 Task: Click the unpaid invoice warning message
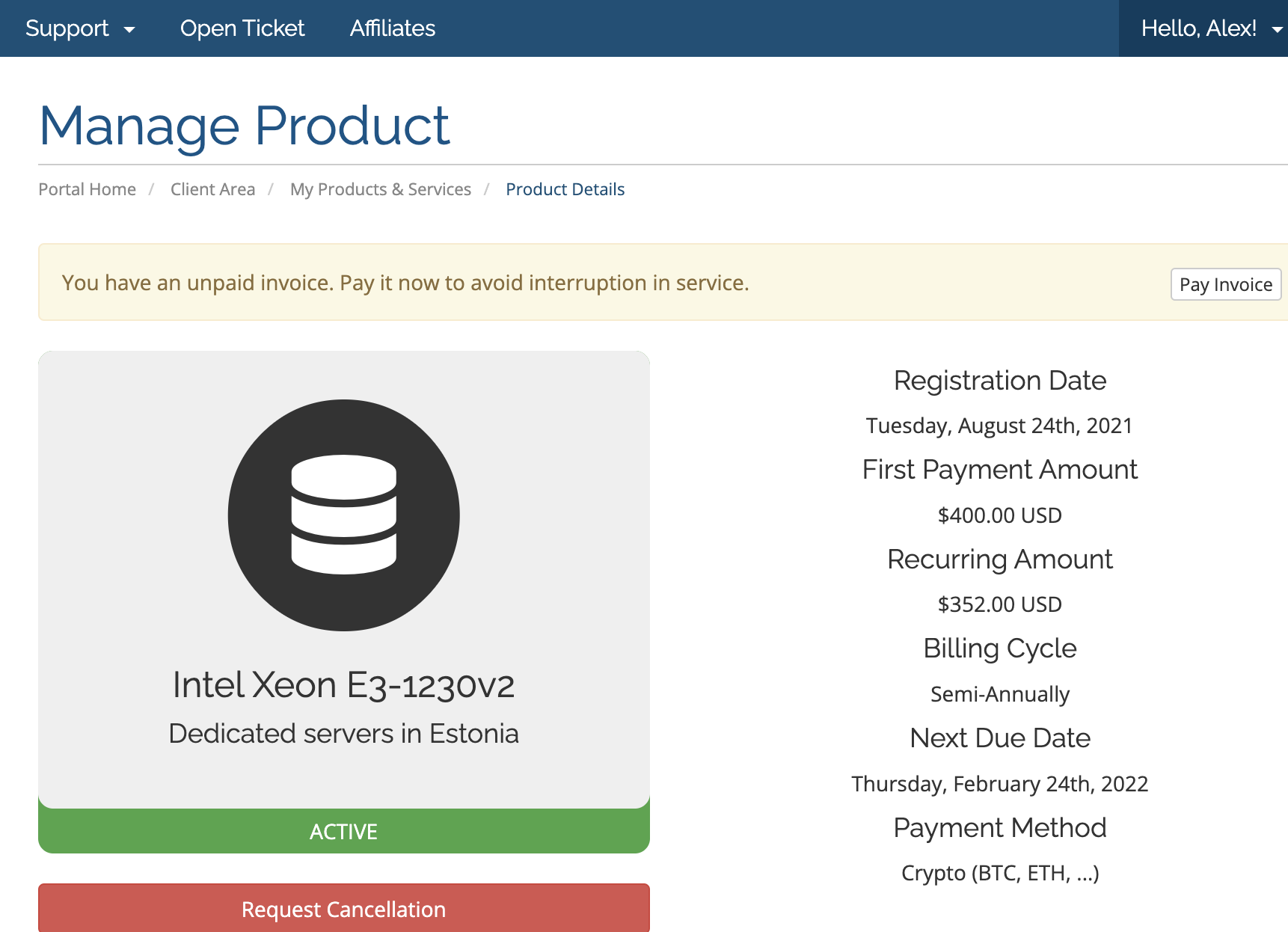pos(405,283)
